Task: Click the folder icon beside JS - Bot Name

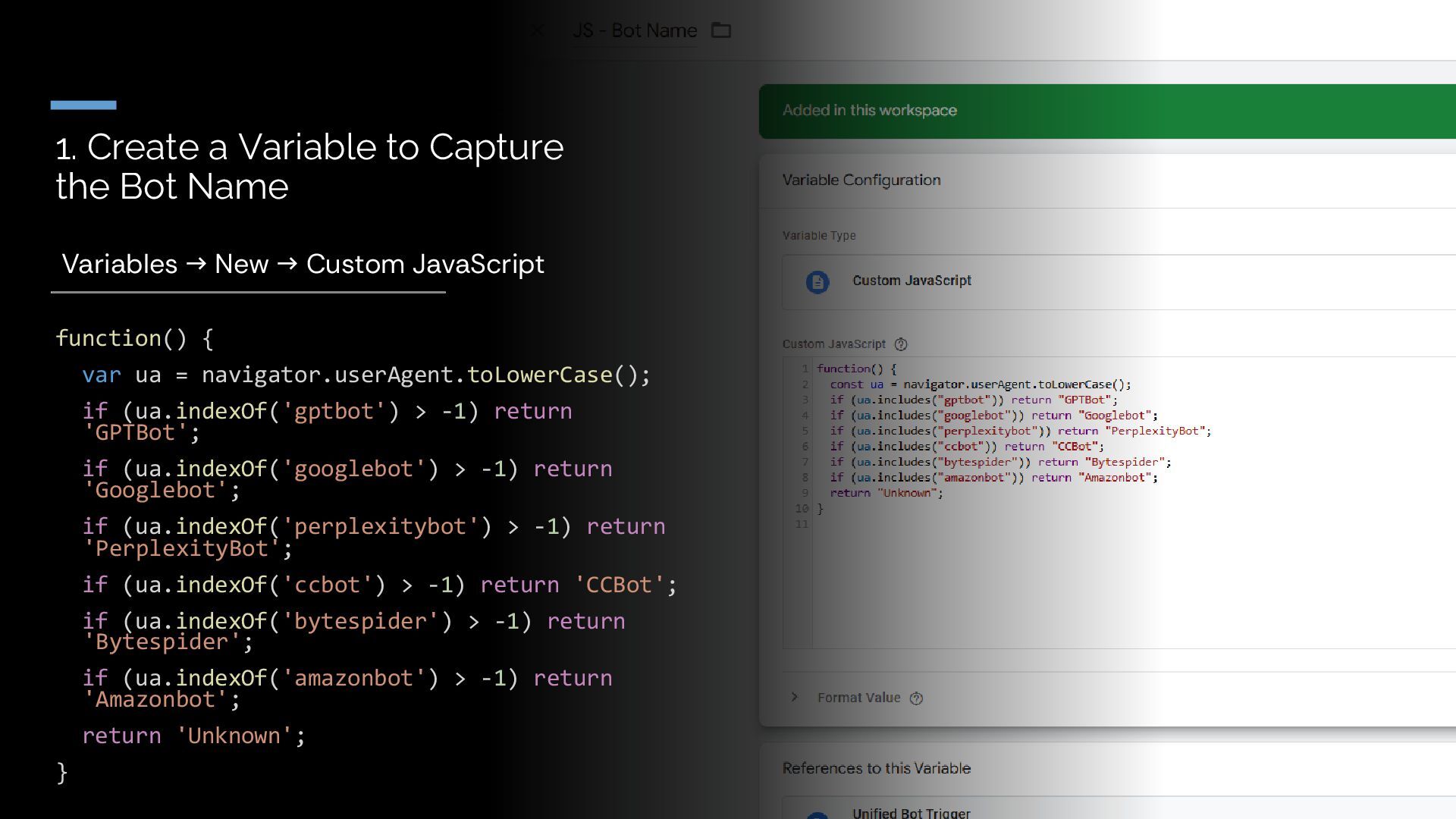Action: coord(720,30)
